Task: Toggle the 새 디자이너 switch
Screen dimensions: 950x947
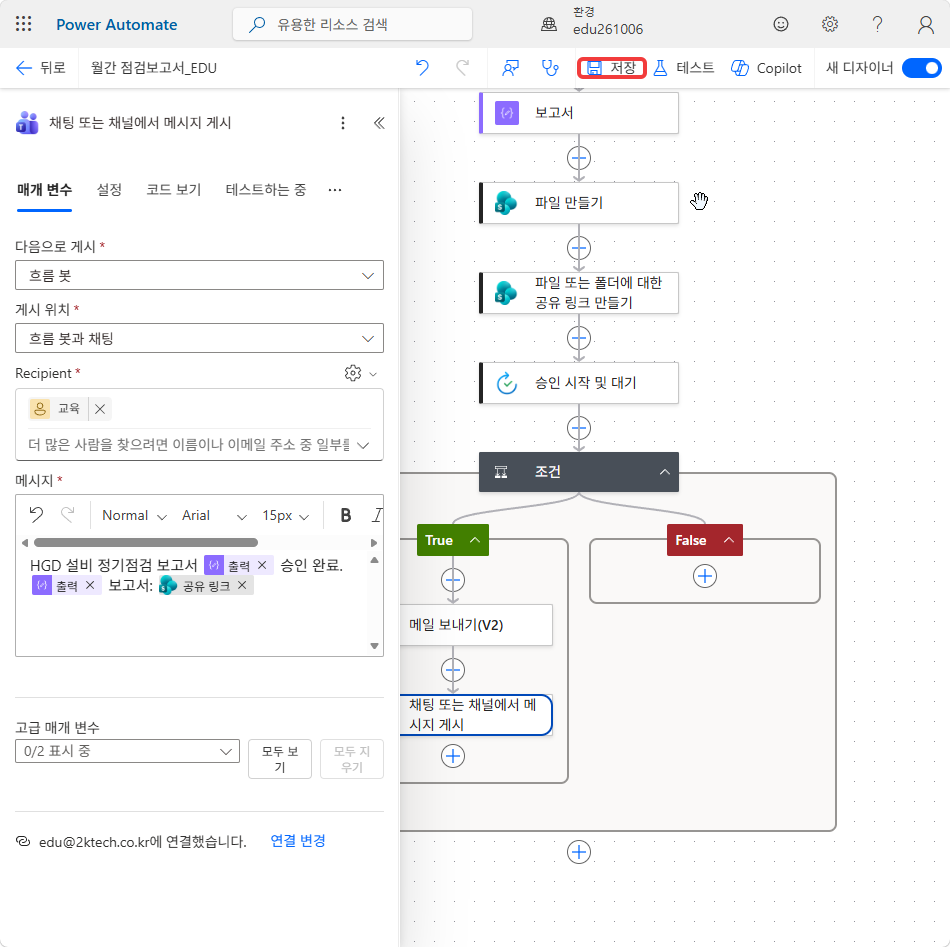Action: point(921,68)
